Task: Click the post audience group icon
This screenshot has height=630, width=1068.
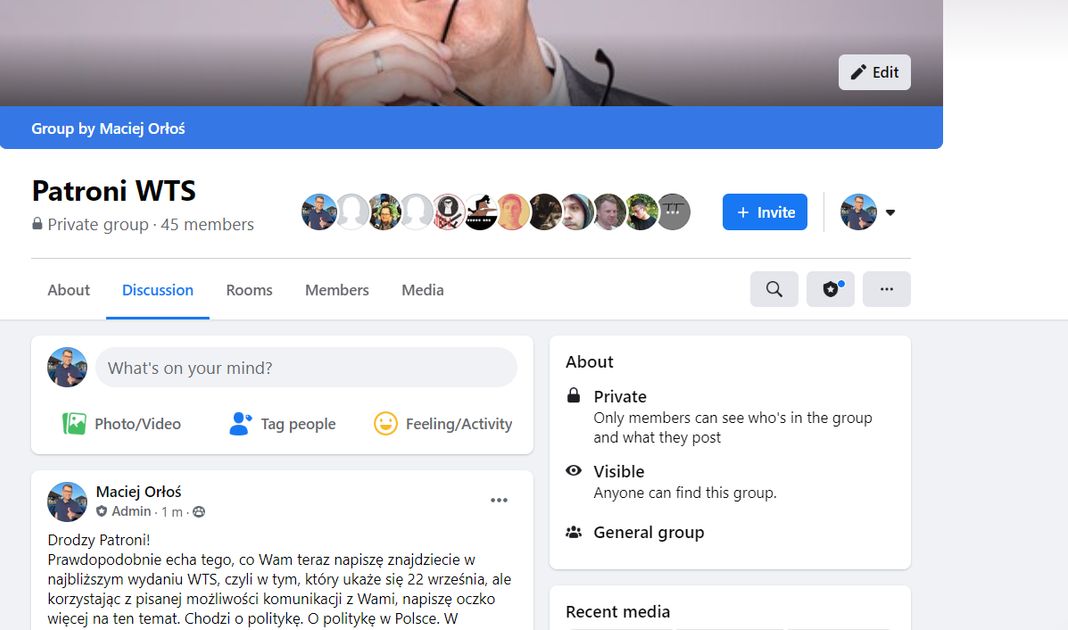Action: [199, 511]
